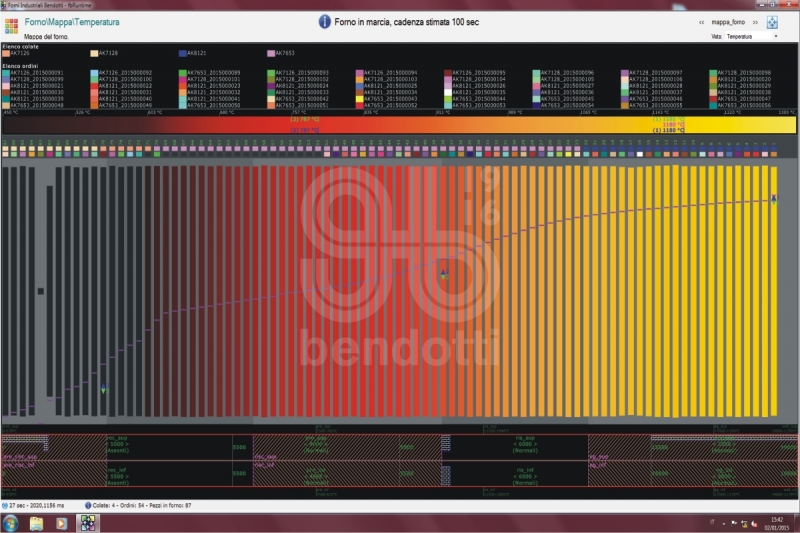800x533 pixels.
Task: Open the Windows Start button
Action: tap(12, 523)
